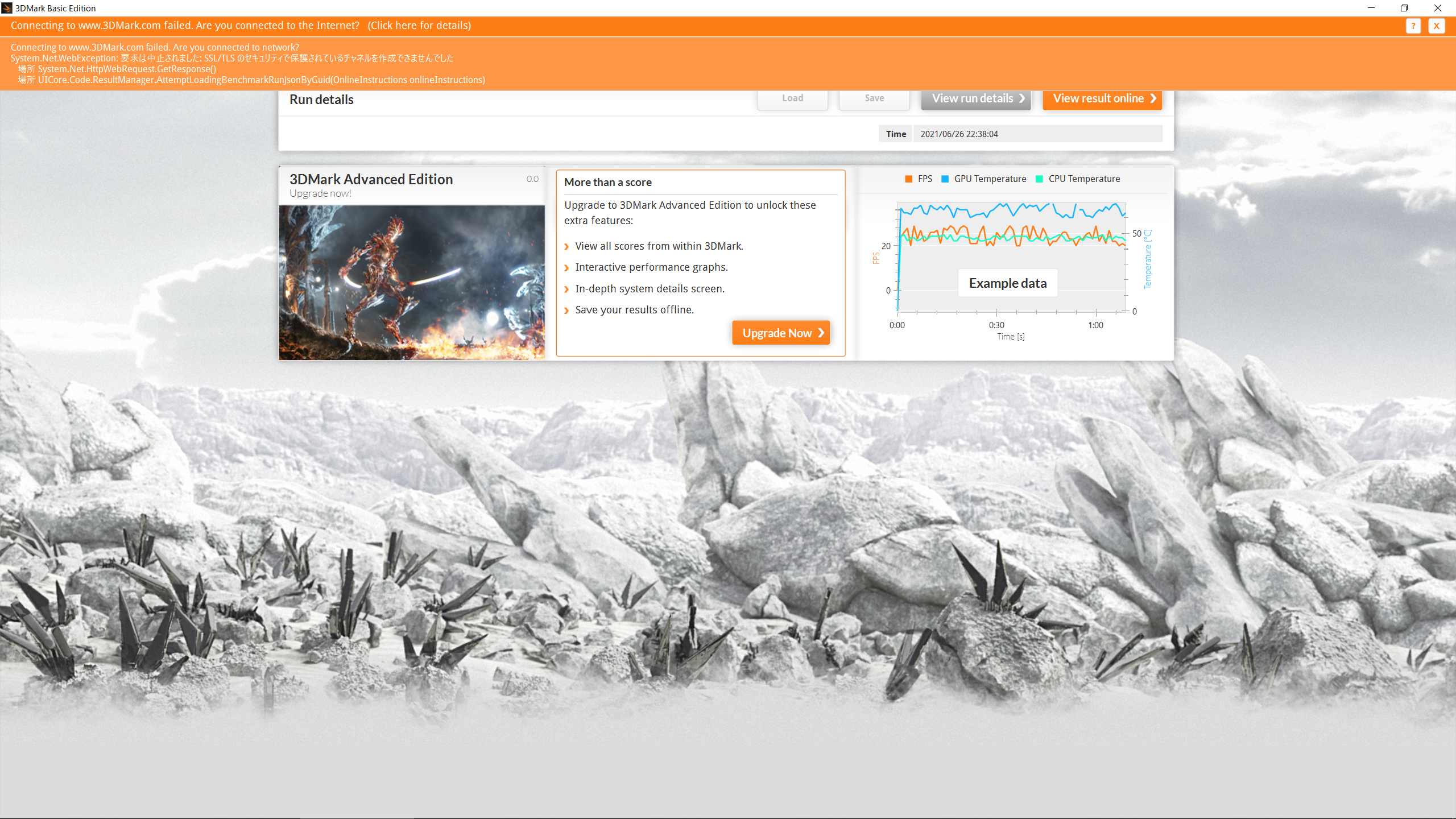
Task: Click the Run details heading
Action: click(321, 100)
